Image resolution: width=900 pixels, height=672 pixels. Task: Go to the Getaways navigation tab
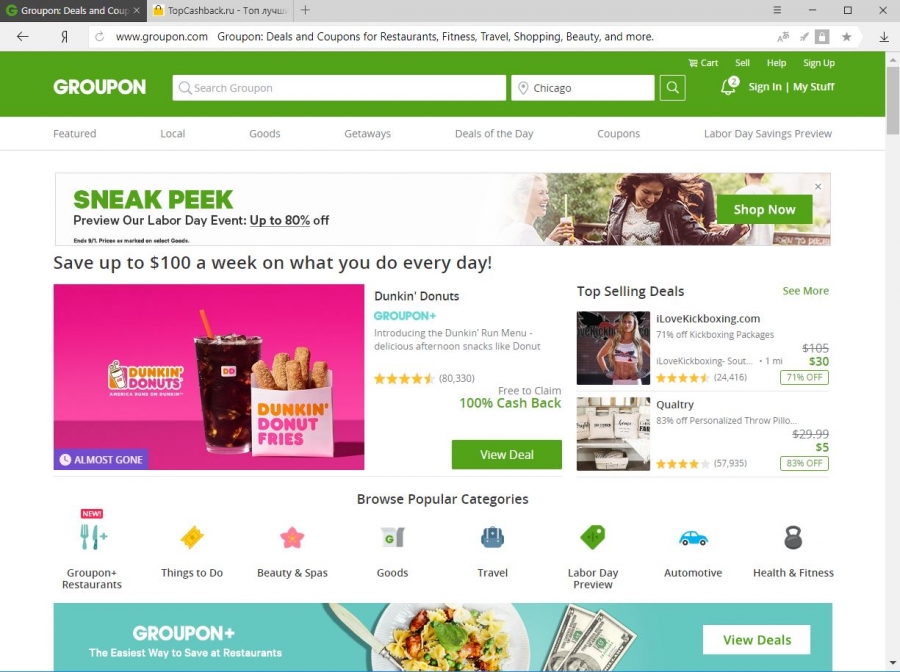pyautogui.click(x=367, y=134)
